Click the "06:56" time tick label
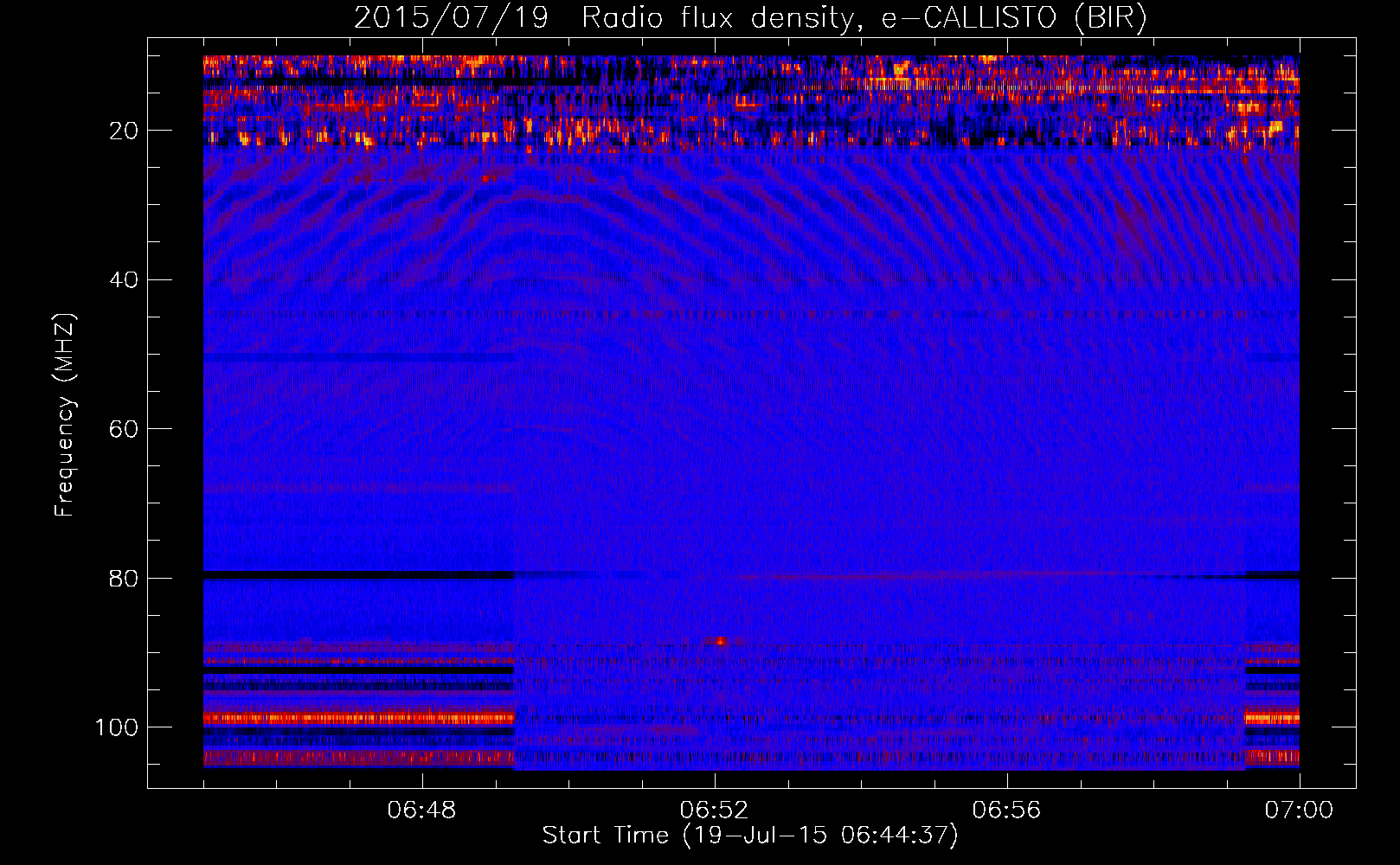The image size is (1400, 865). pyautogui.click(x=1006, y=811)
